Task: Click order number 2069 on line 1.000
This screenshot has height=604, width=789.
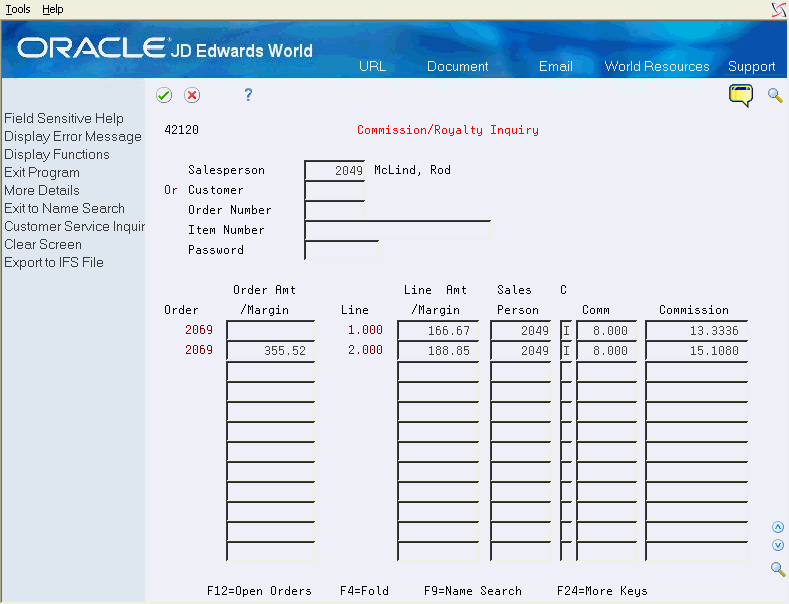Action: 199,330
